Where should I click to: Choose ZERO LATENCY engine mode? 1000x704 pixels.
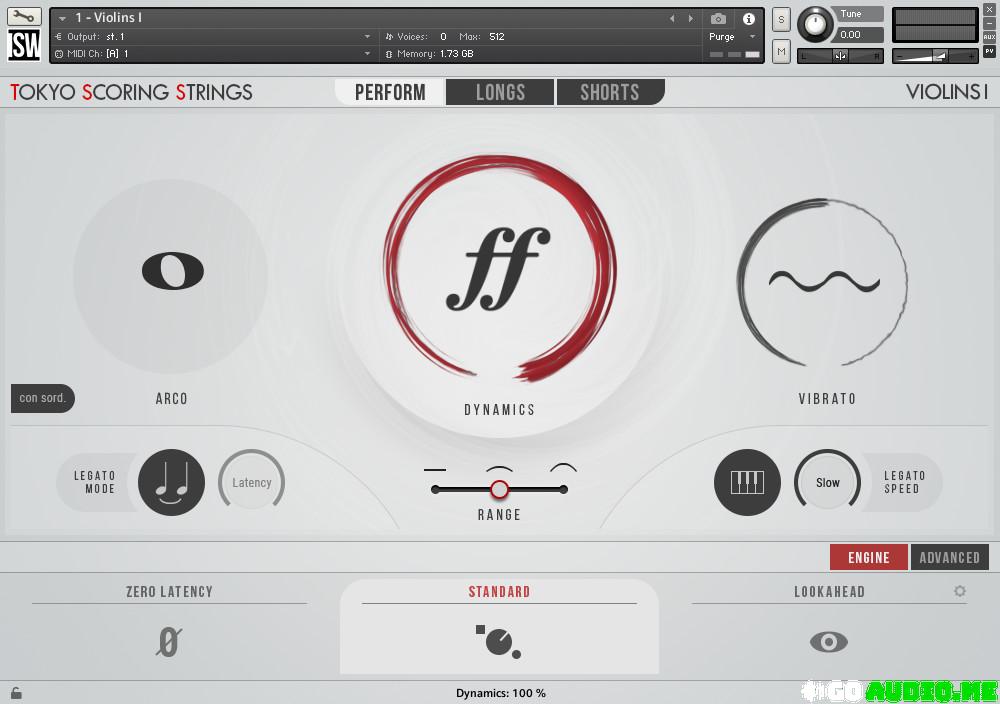coord(169,592)
